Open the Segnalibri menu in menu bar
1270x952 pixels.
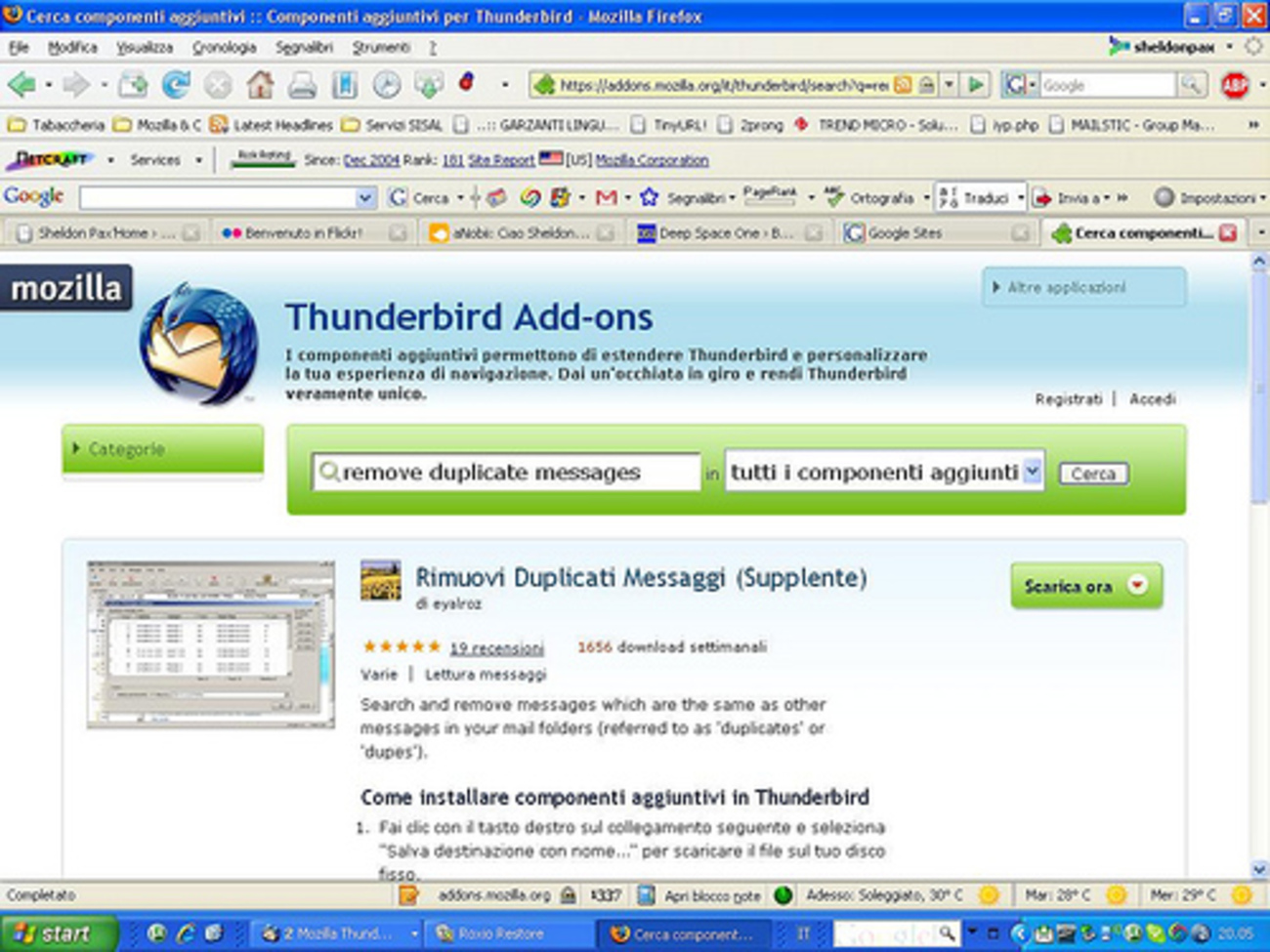pos(304,47)
